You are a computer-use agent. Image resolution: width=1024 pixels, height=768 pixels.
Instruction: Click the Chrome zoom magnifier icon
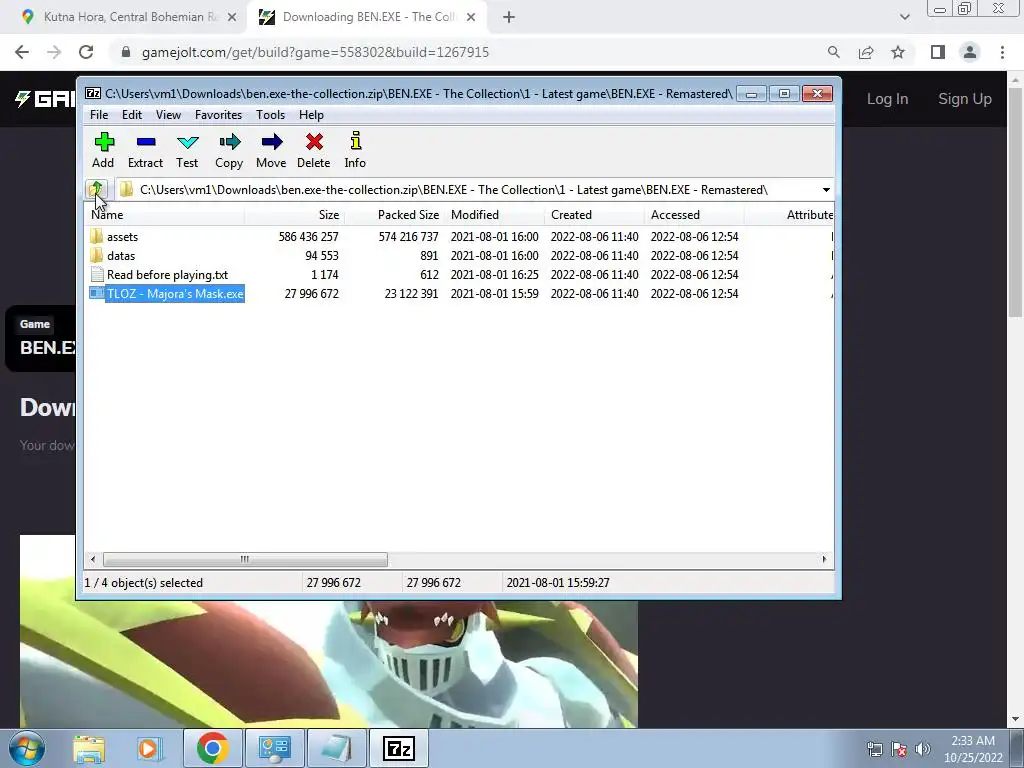pyautogui.click(x=833, y=52)
